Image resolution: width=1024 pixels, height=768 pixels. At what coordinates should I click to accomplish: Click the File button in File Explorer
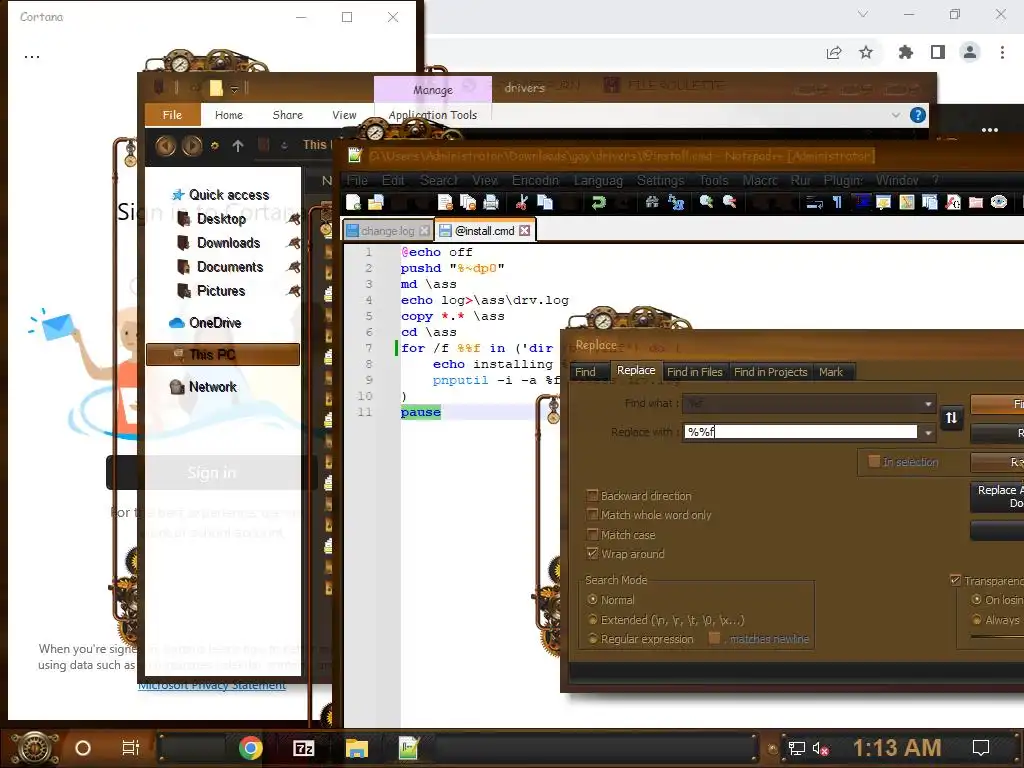172,115
